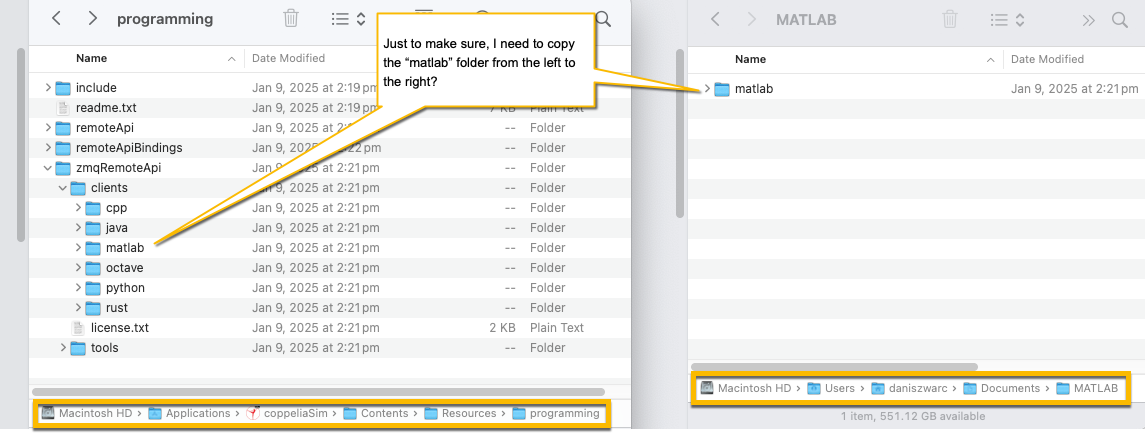Click the search magnifier in MATLAB window
Image resolution: width=1145 pixels, height=440 pixels.
coord(1120,19)
